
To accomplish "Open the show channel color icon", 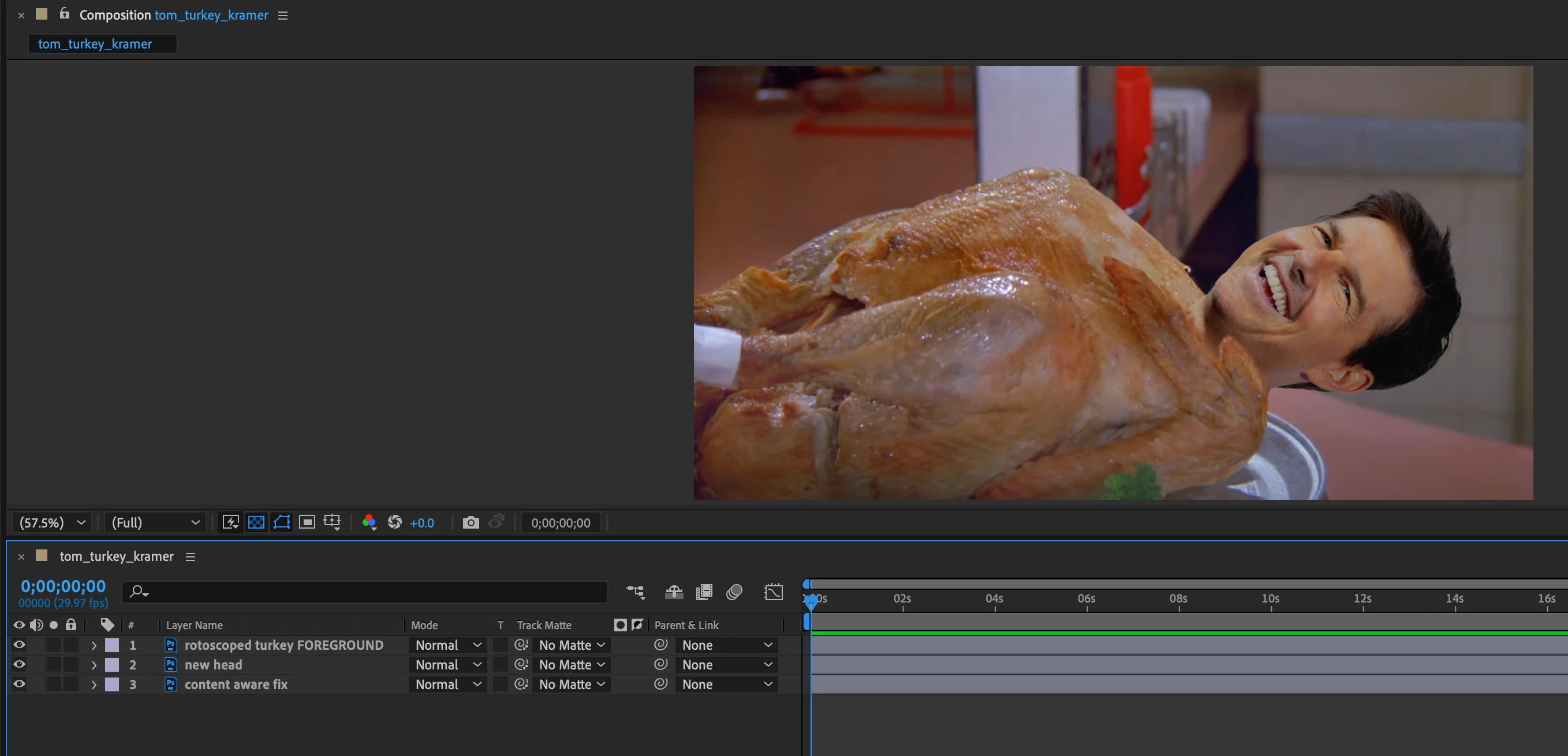I will [x=369, y=522].
